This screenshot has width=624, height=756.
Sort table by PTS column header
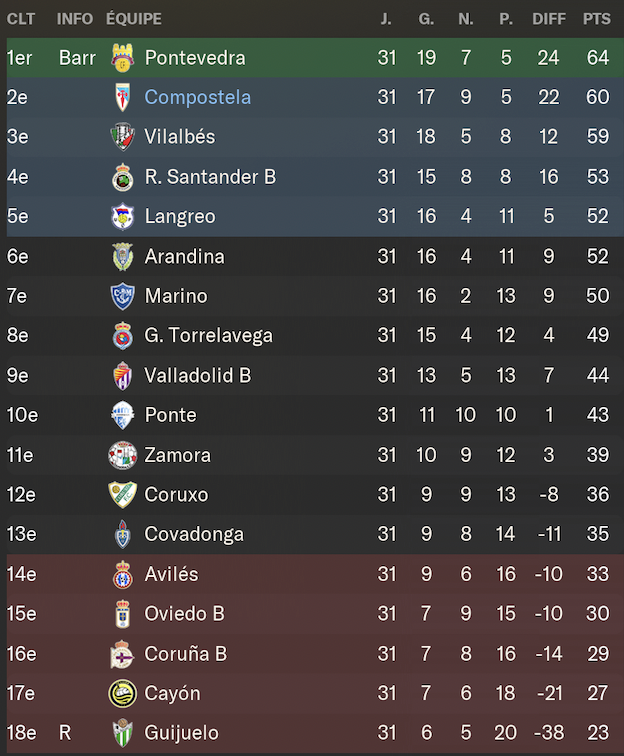pos(597,19)
